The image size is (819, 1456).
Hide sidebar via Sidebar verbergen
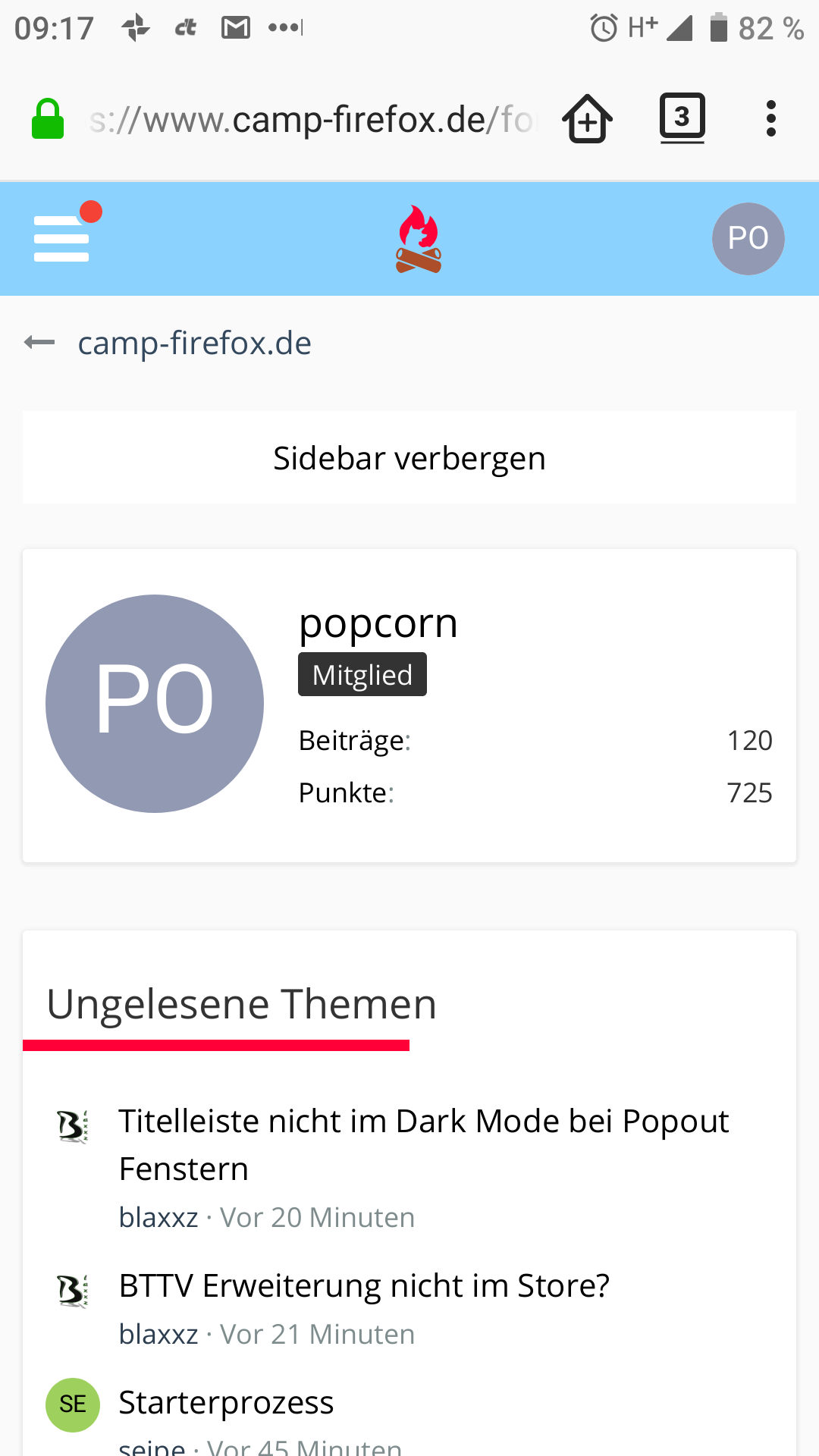[409, 458]
